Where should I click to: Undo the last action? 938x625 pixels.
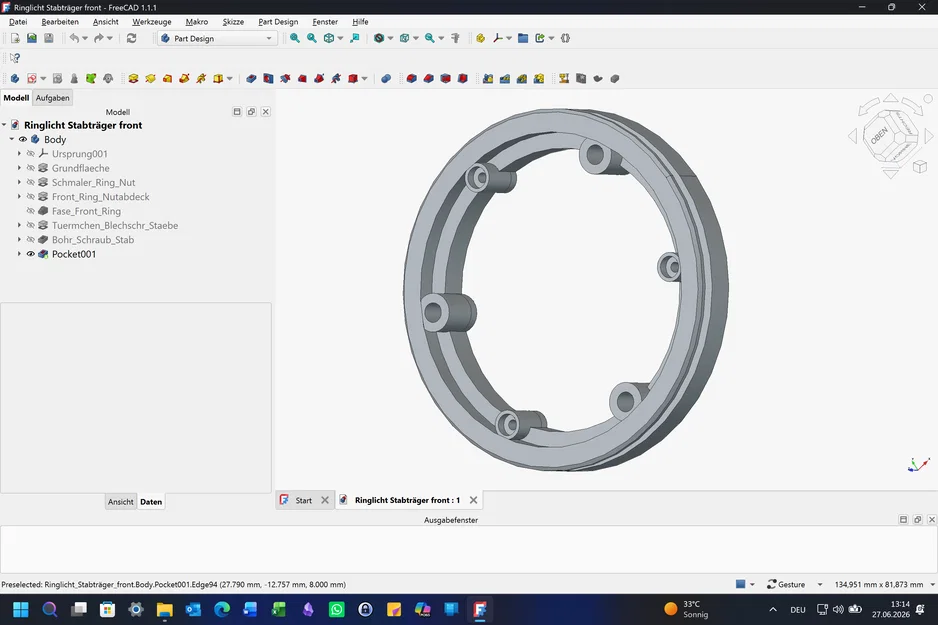tap(74, 38)
